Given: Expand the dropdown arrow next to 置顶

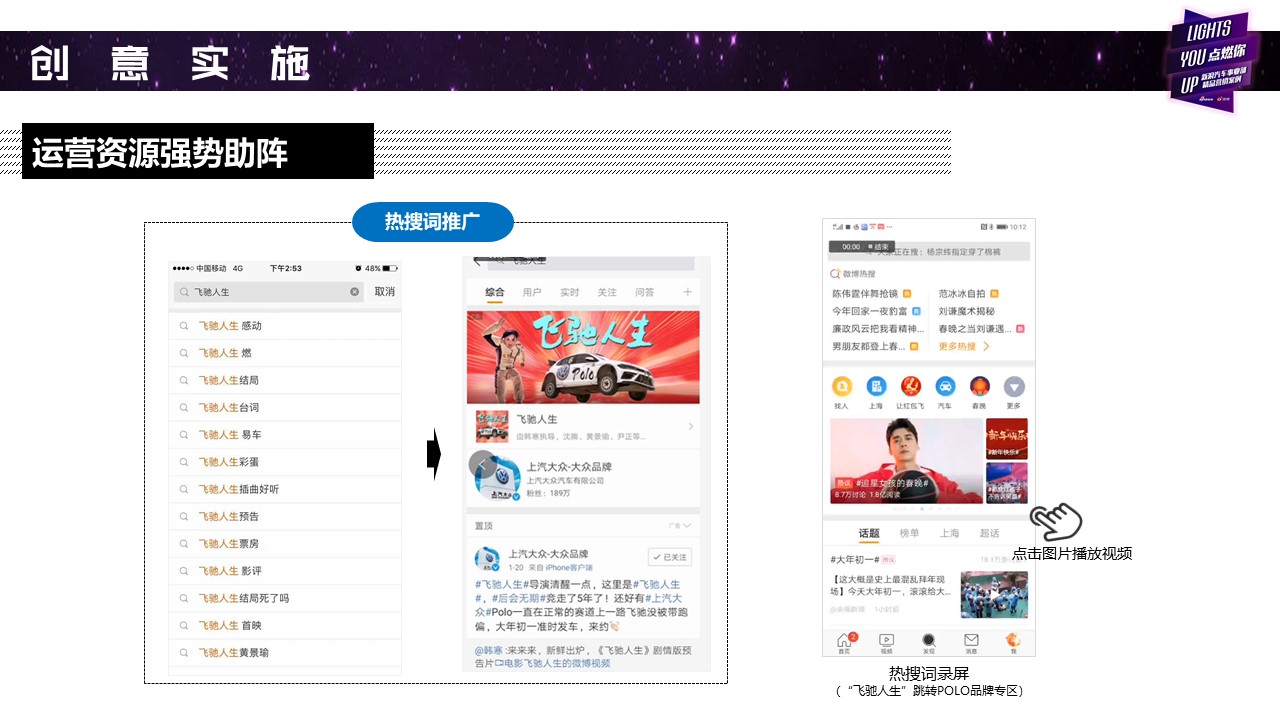Looking at the screenshot, I should pyautogui.click(x=686, y=525).
